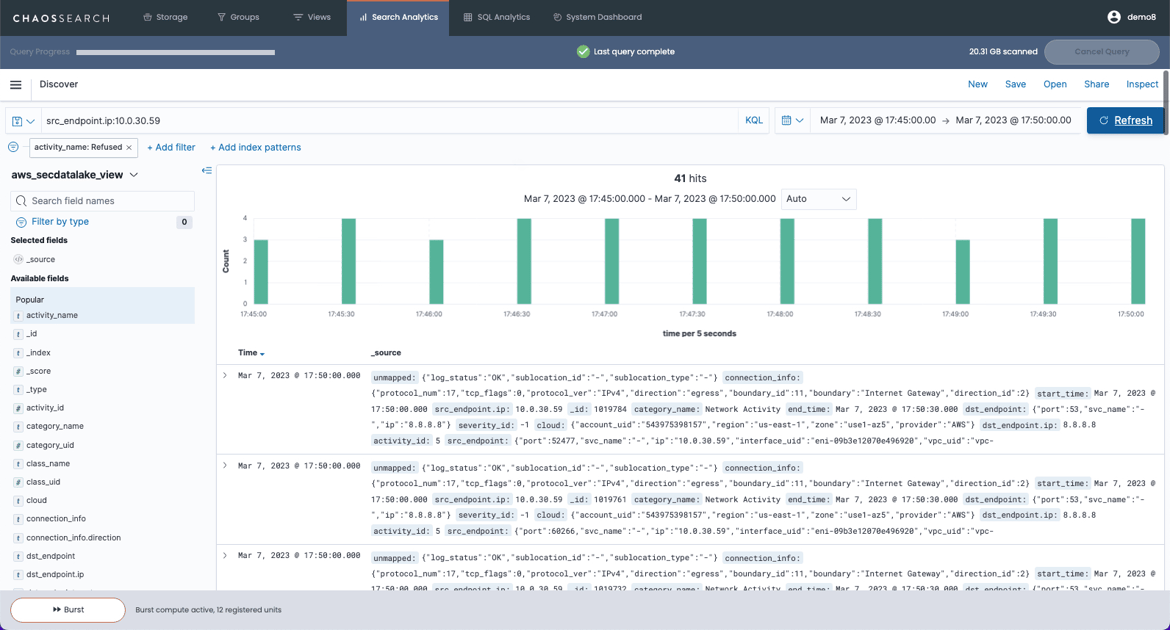Click Add filter link
1170x630 pixels.
pyautogui.click(x=171, y=148)
